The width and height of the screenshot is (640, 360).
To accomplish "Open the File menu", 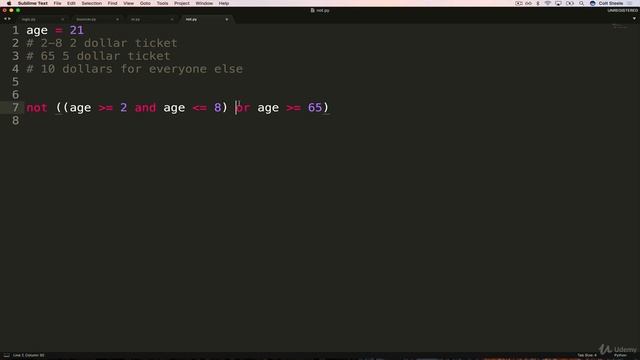I will [57, 3].
